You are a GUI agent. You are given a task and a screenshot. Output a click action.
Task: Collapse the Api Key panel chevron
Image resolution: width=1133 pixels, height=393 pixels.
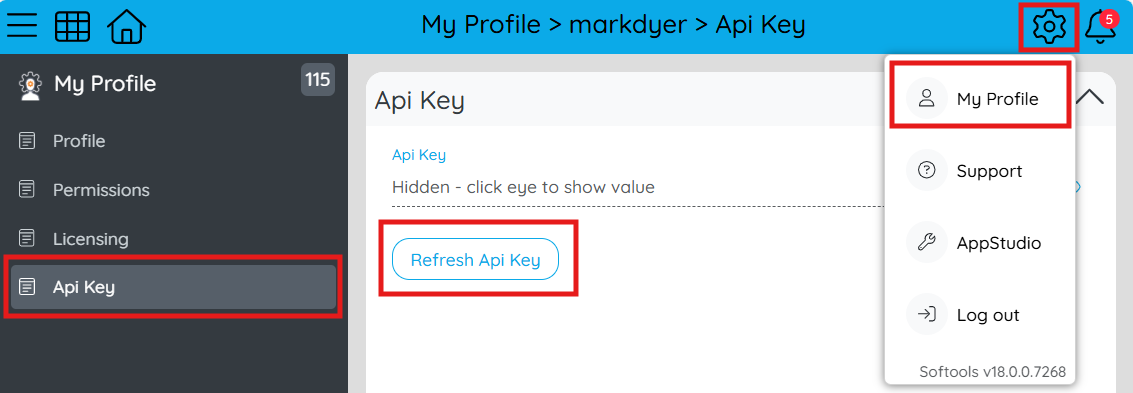pyautogui.click(x=1090, y=97)
